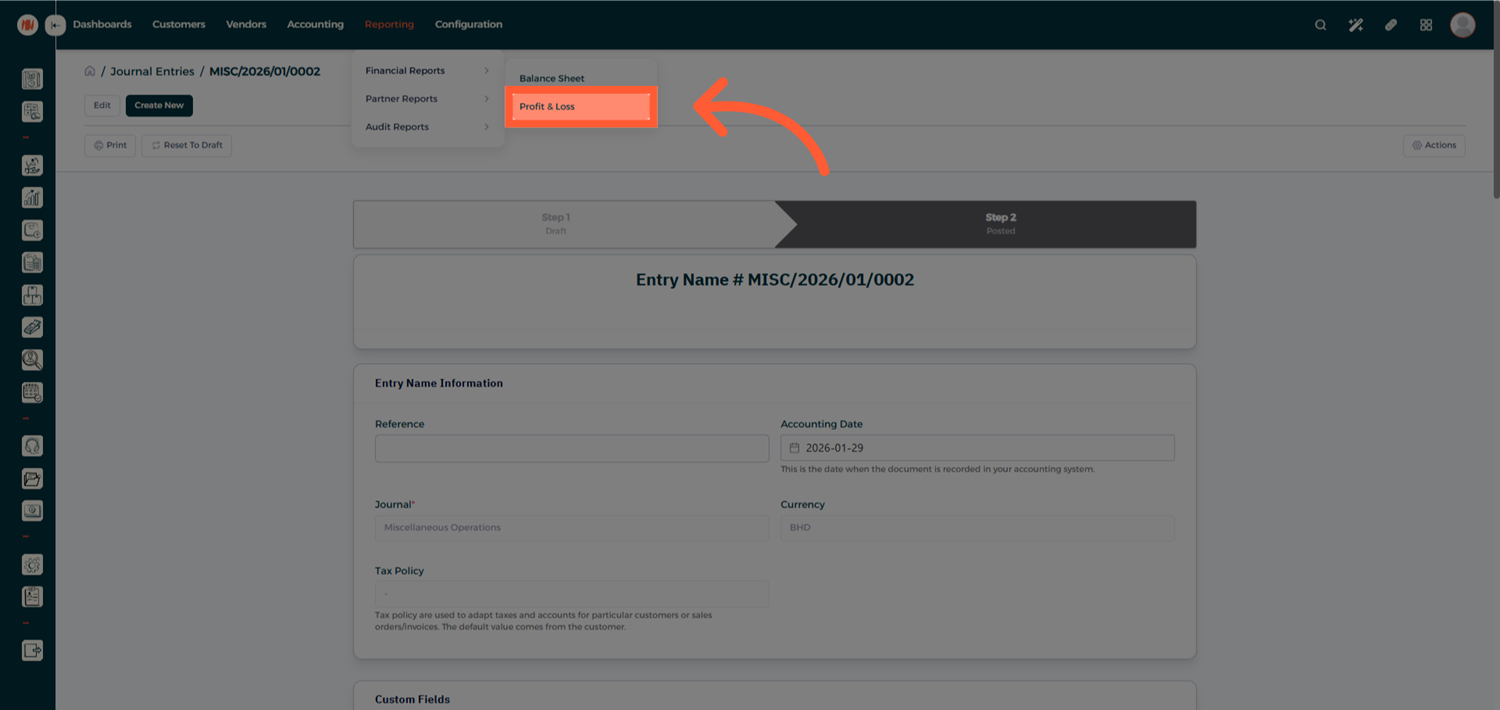Click the Reference input field

pos(571,448)
